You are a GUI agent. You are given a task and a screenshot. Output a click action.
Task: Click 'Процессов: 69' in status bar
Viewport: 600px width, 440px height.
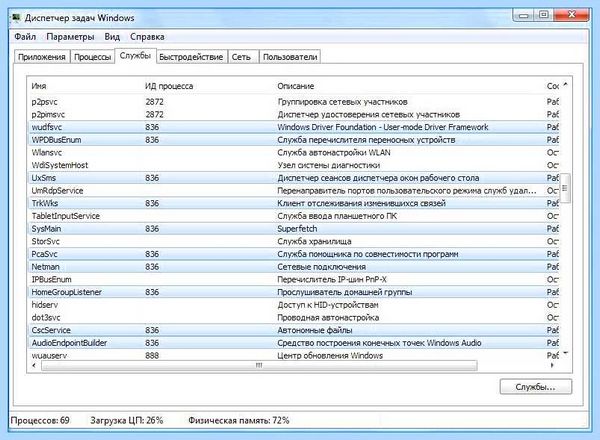(40, 420)
